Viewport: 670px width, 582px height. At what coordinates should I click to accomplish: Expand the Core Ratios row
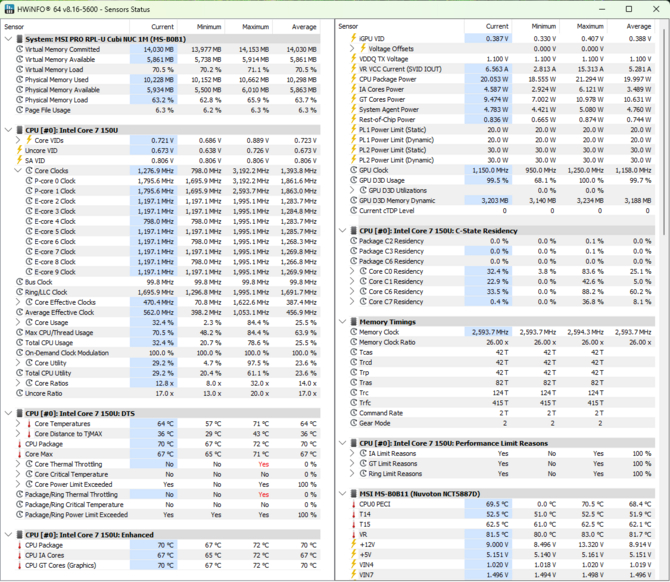18,383
